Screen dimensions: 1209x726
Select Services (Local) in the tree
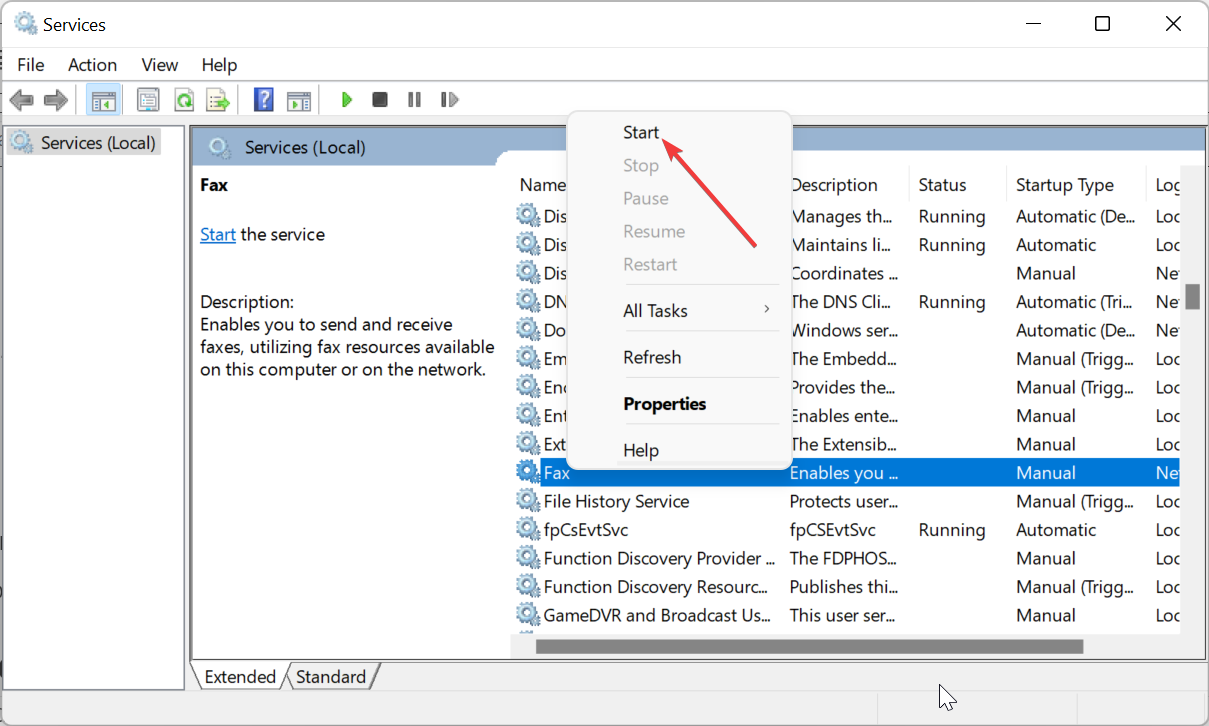pos(85,143)
